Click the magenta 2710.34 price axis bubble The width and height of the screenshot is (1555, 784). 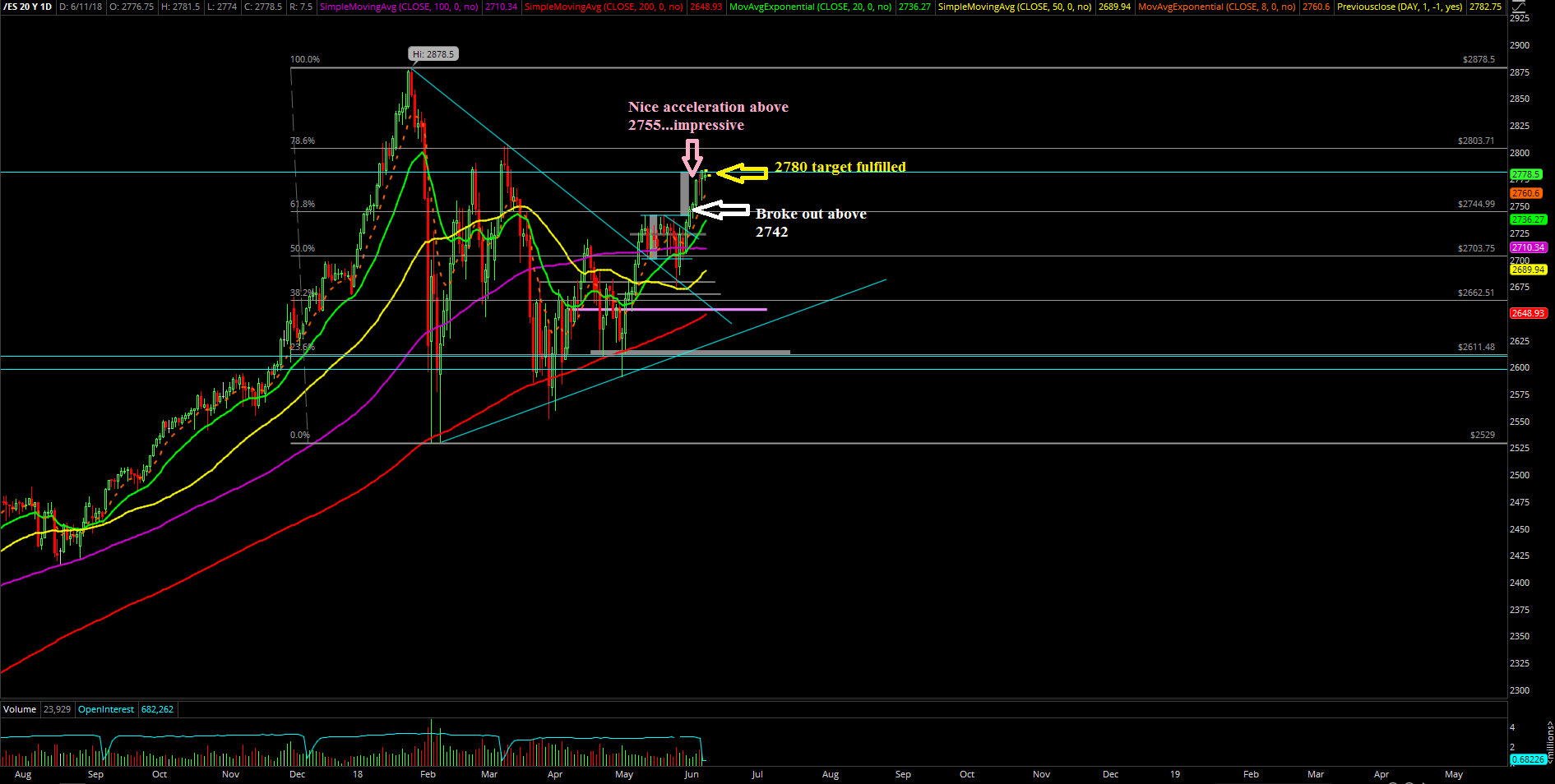click(x=1529, y=247)
